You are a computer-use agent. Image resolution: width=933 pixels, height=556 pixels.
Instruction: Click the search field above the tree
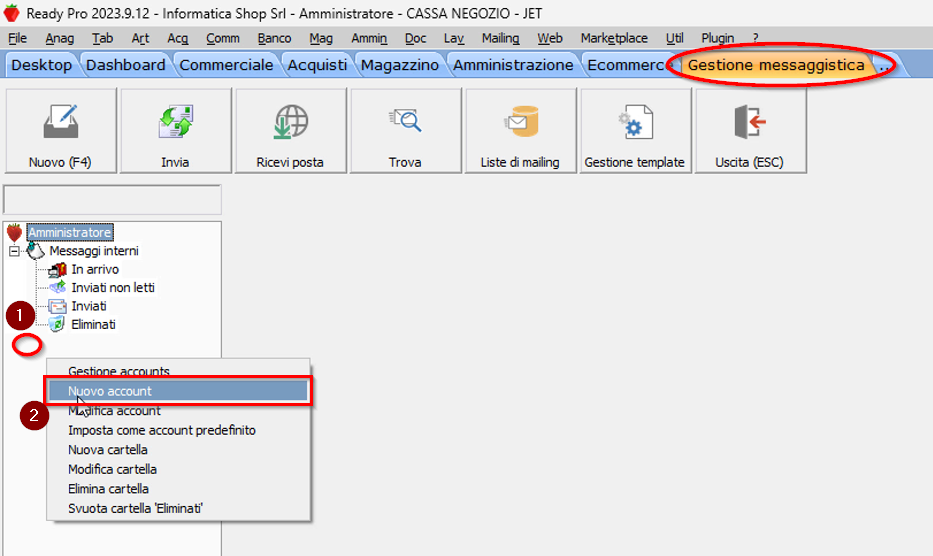click(x=112, y=199)
